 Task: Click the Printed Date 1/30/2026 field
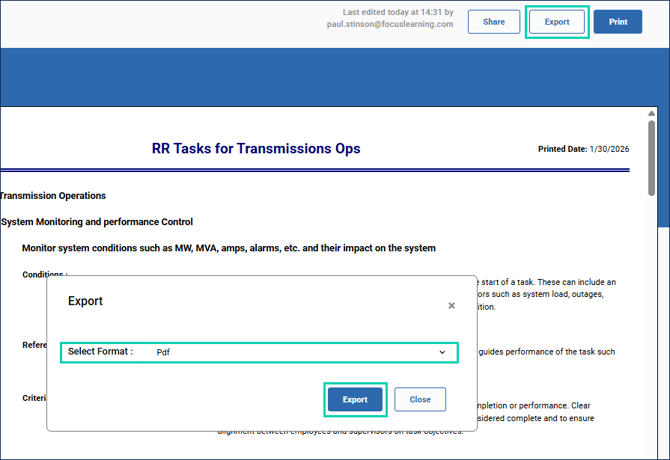584,149
